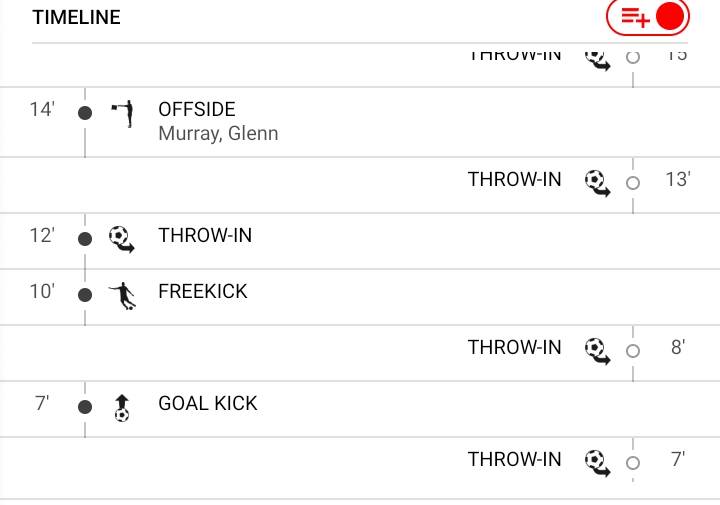Open player Murray, Glenn
This screenshot has width=720, height=505.
tap(218, 133)
